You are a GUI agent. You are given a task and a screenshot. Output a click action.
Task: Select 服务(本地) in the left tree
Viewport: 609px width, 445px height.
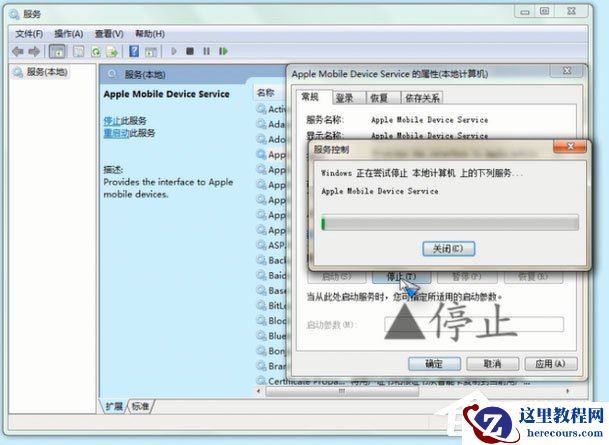(47, 72)
